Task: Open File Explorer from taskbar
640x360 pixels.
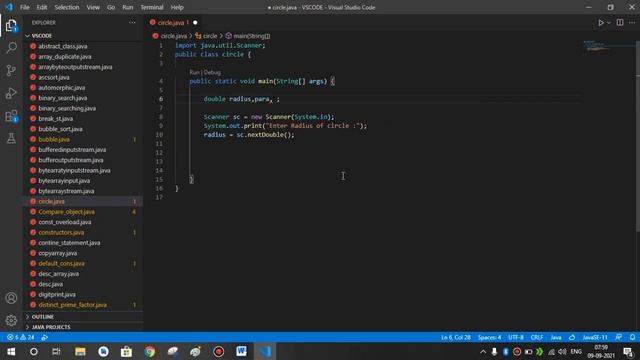Action: [80, 351]
